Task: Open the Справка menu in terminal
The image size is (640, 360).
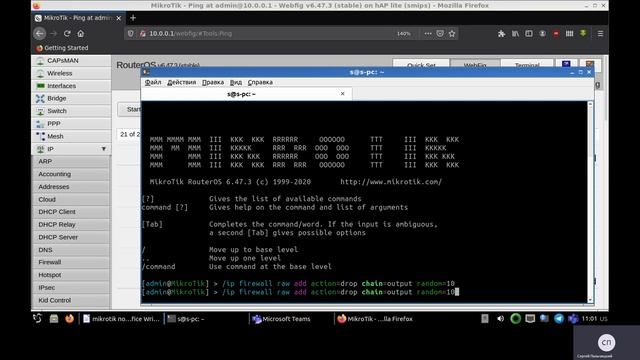Action: coord(260,82)
